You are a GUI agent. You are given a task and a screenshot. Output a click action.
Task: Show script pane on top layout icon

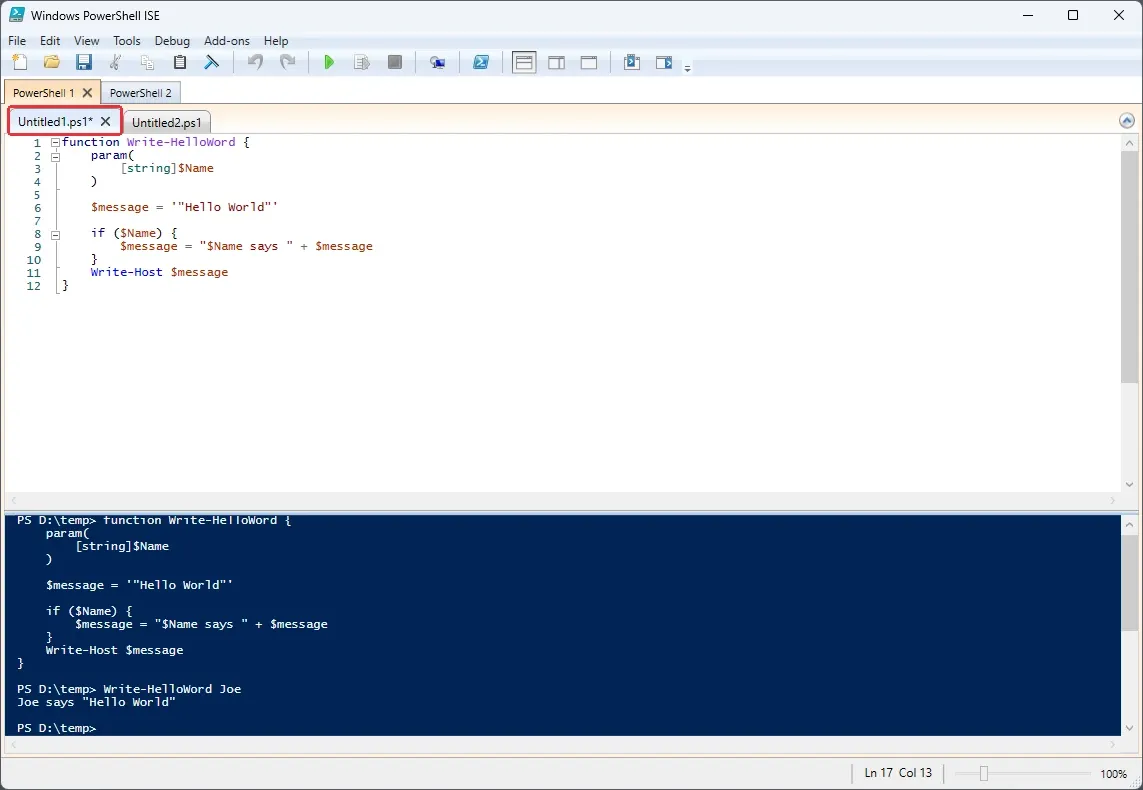tap(524, 62)
